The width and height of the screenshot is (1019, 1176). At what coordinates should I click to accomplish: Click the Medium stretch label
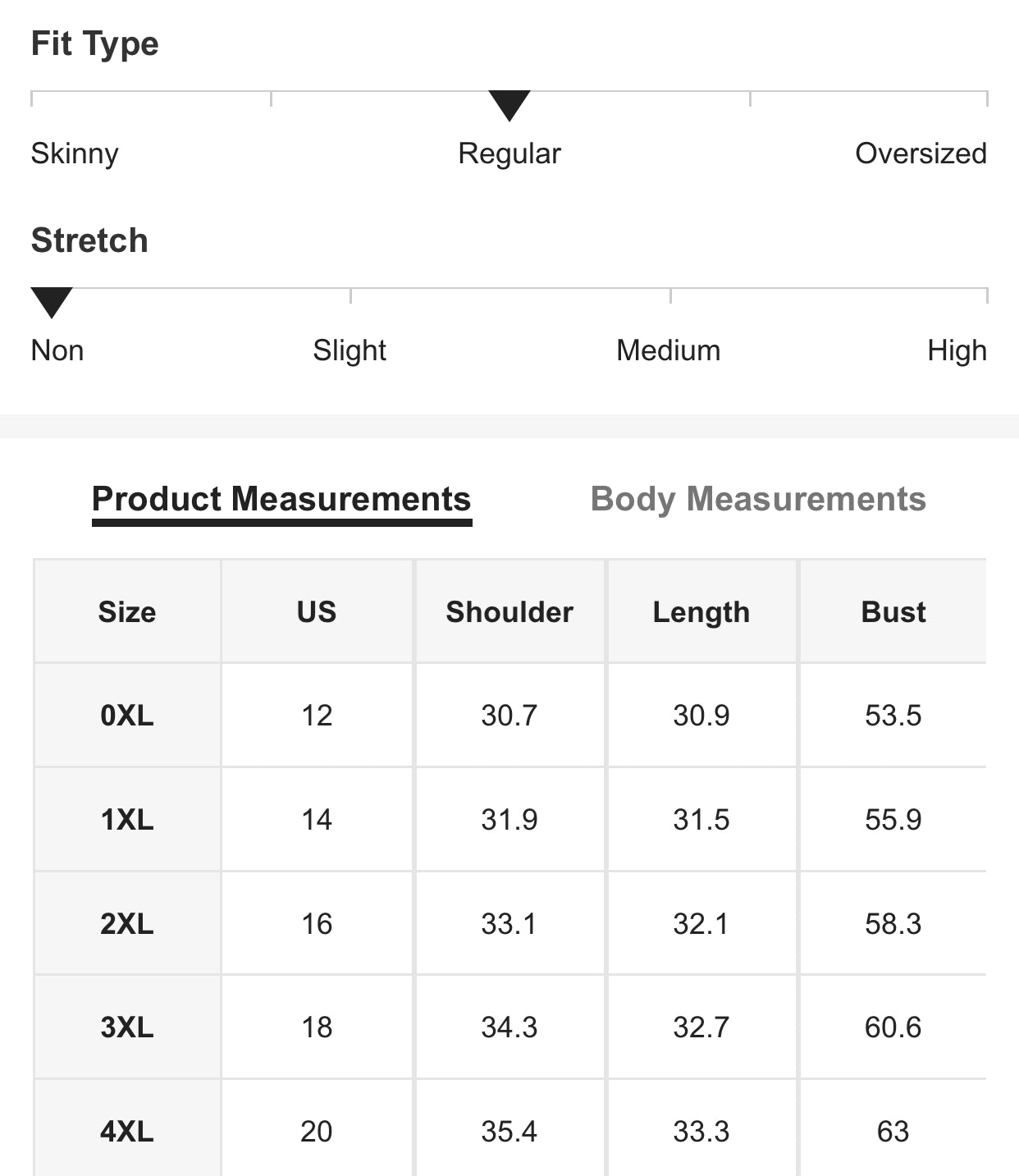coord(669,350)
